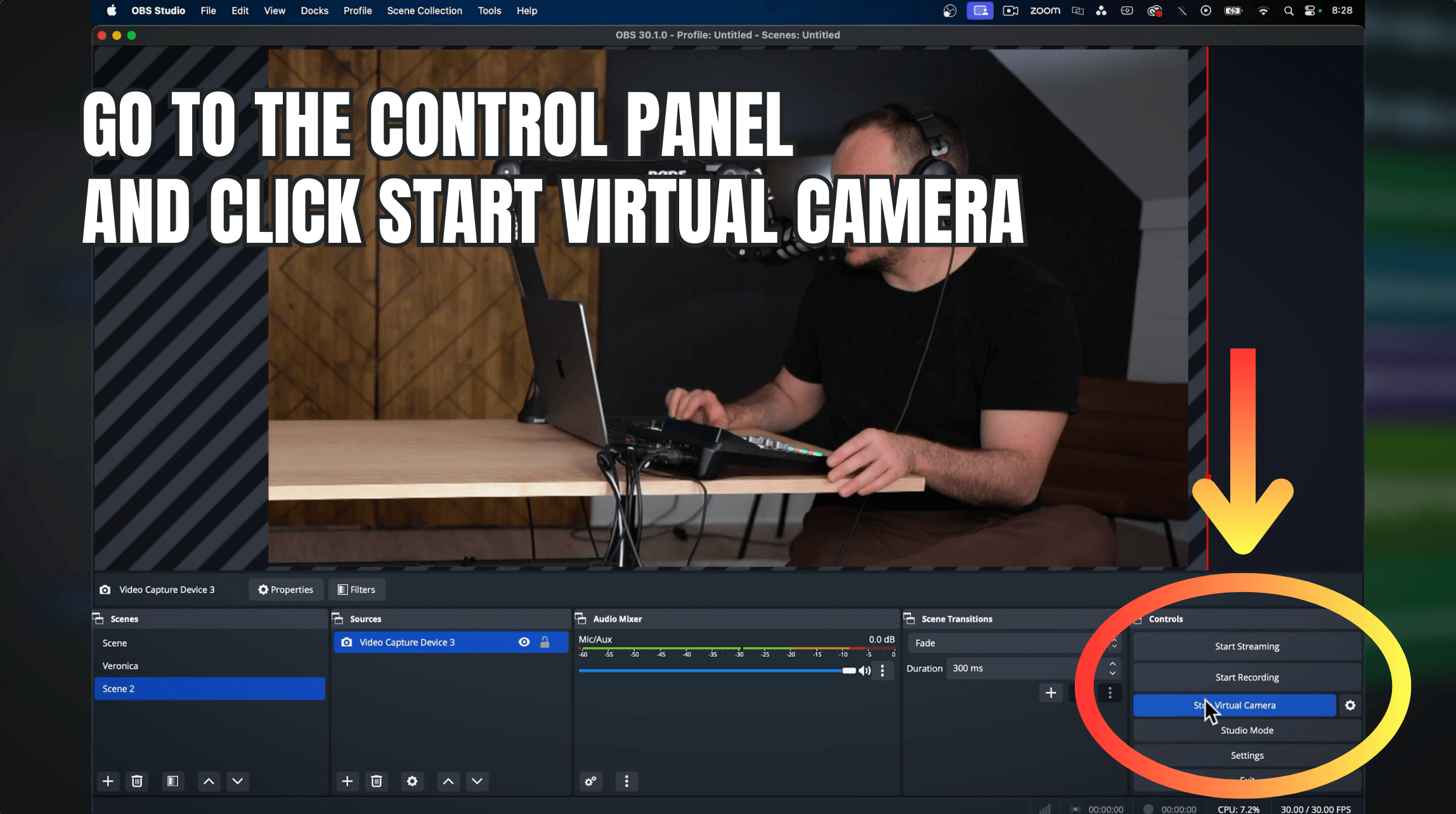Open advanced audio properties gears icon
Image resolution: width=1456 pixels, height=814 pixels.
tap(590, 781)
